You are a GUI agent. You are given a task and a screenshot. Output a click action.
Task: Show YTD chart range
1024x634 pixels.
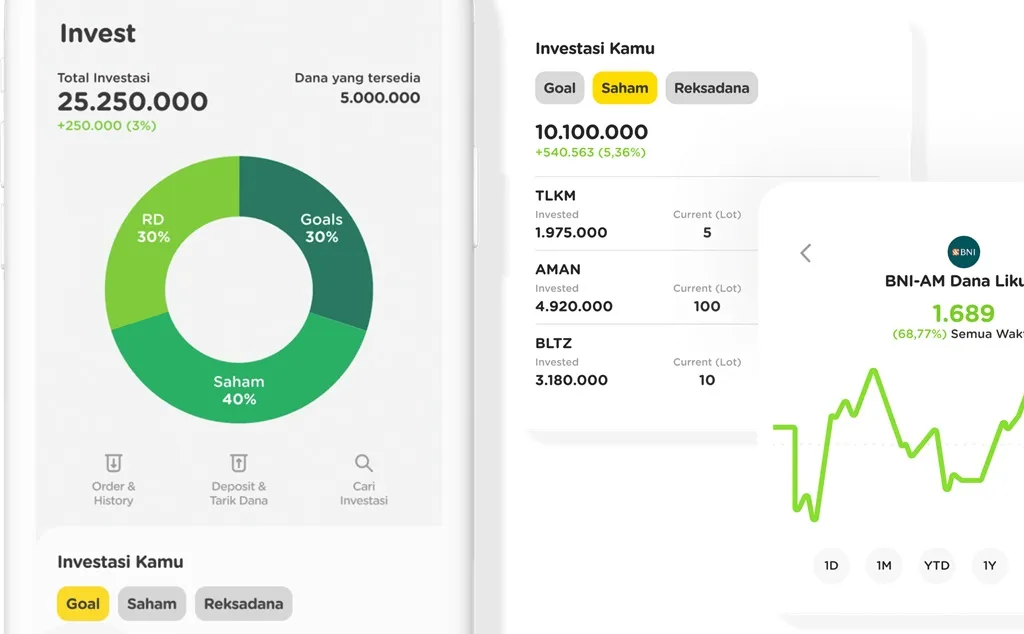click(x=936, y=565)
